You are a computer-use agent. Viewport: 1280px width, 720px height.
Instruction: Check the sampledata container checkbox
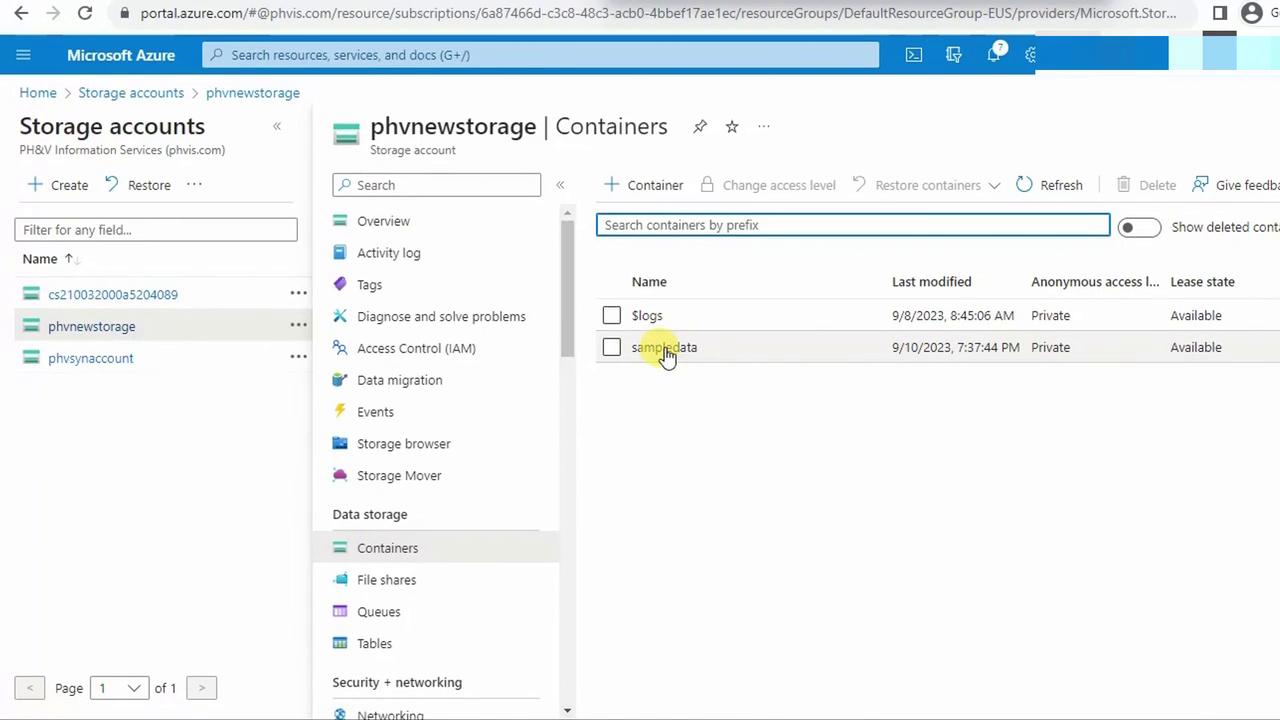point(612,348)
